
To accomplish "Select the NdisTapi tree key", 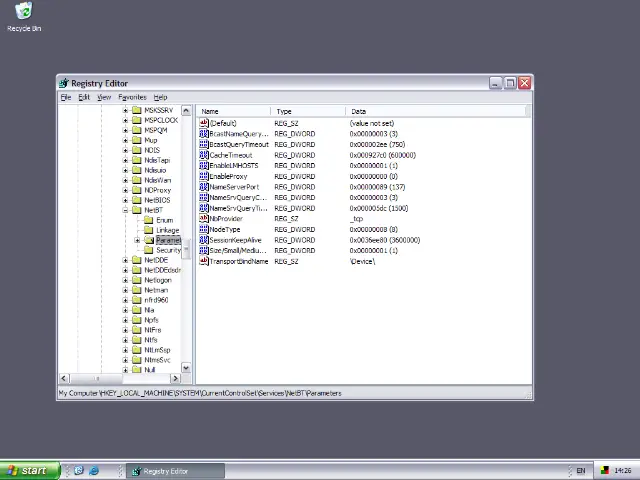I will [x=157, y=160].
